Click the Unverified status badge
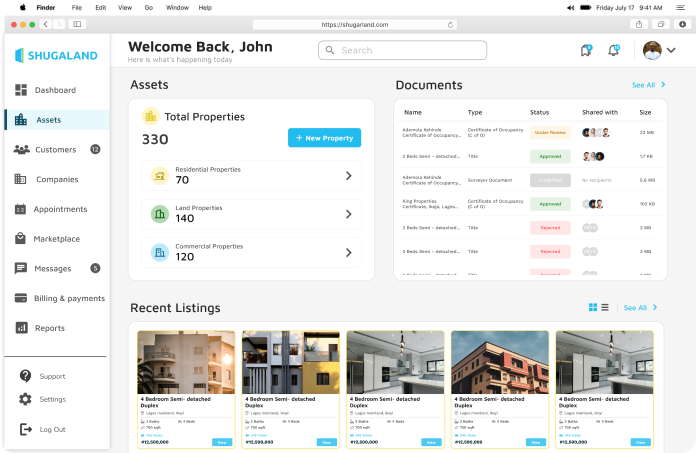This screenshot has height=453, width=696. tap(550, 180)
